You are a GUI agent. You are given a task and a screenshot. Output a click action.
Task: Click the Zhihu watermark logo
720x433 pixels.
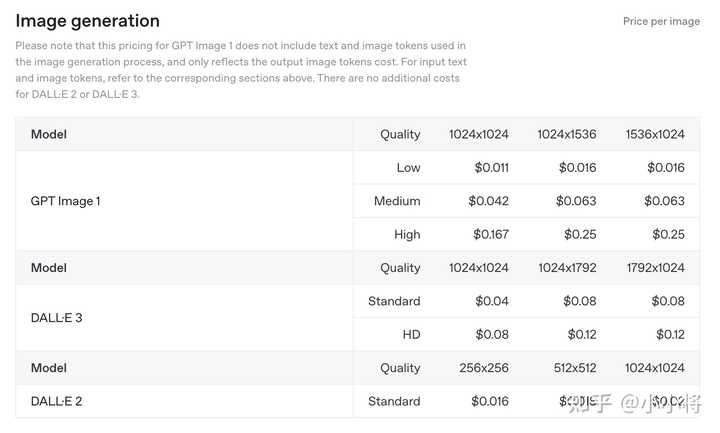click(586, 403)
